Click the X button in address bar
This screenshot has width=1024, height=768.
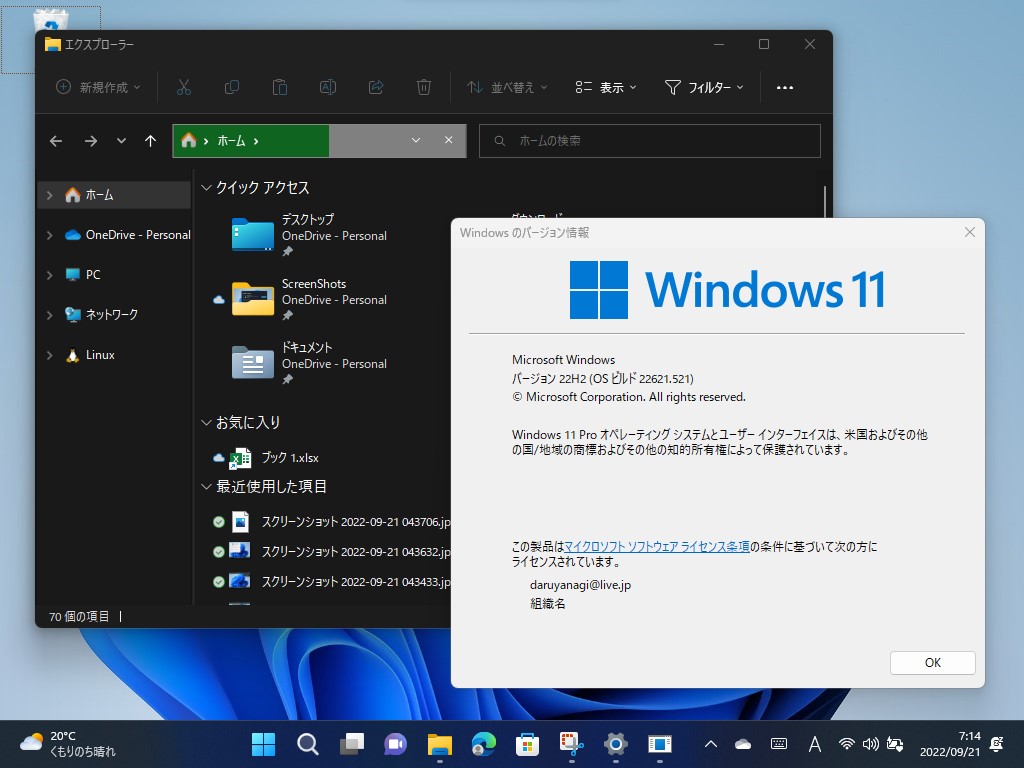(449, 140)
